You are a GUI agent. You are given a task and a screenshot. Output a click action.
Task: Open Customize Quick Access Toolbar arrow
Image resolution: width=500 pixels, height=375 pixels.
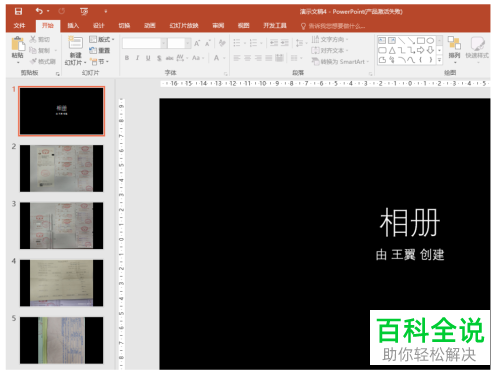[106, 12]
